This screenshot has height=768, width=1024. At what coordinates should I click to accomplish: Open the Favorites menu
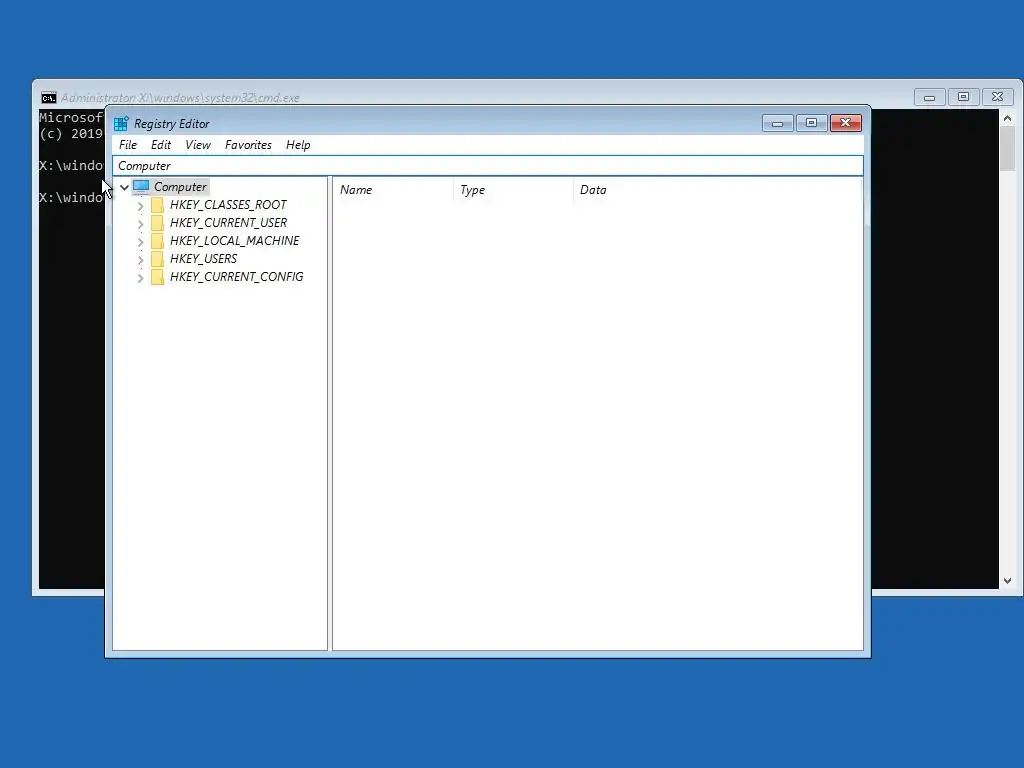coord(248,145)
